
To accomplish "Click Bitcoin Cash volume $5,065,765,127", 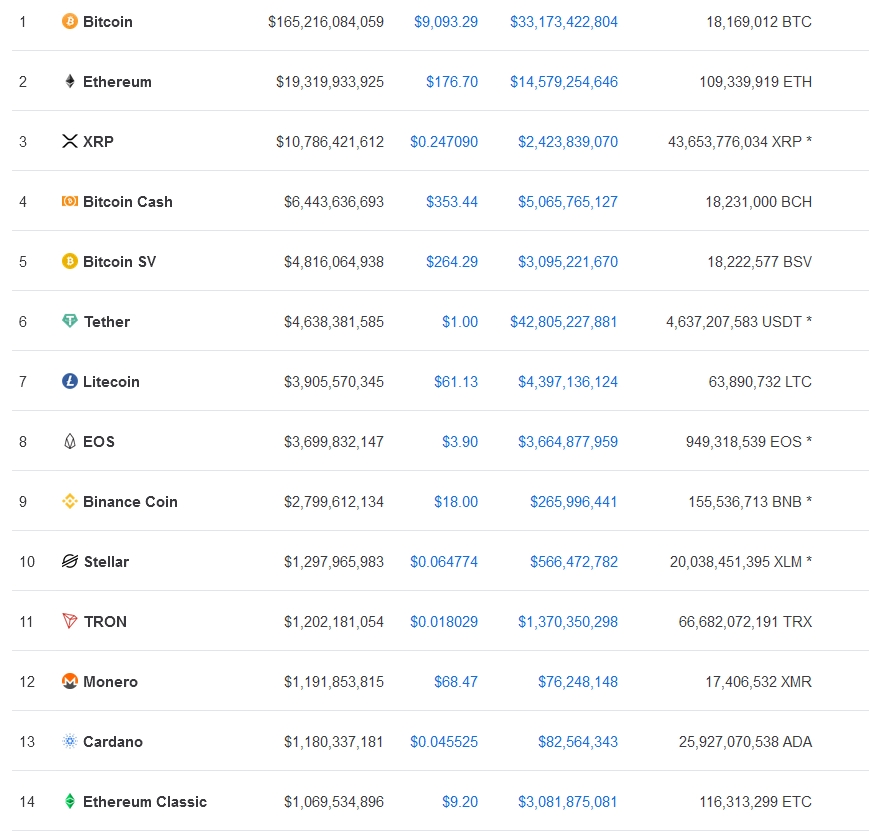I will click(568, 201).
